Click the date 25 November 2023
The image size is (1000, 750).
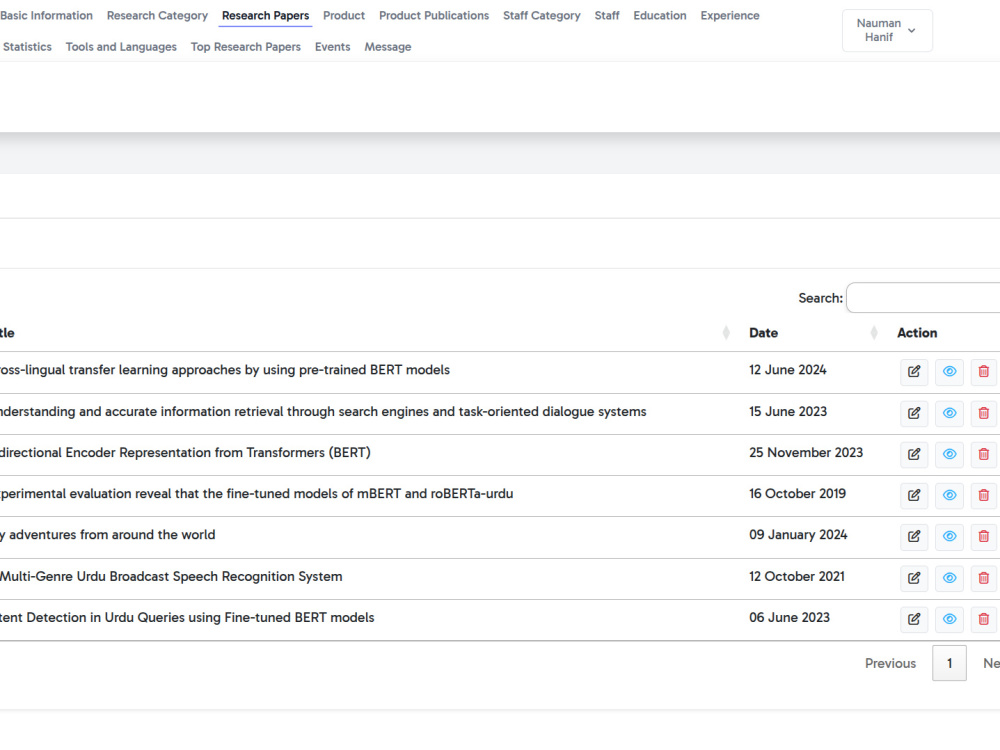tap(806, 452)
